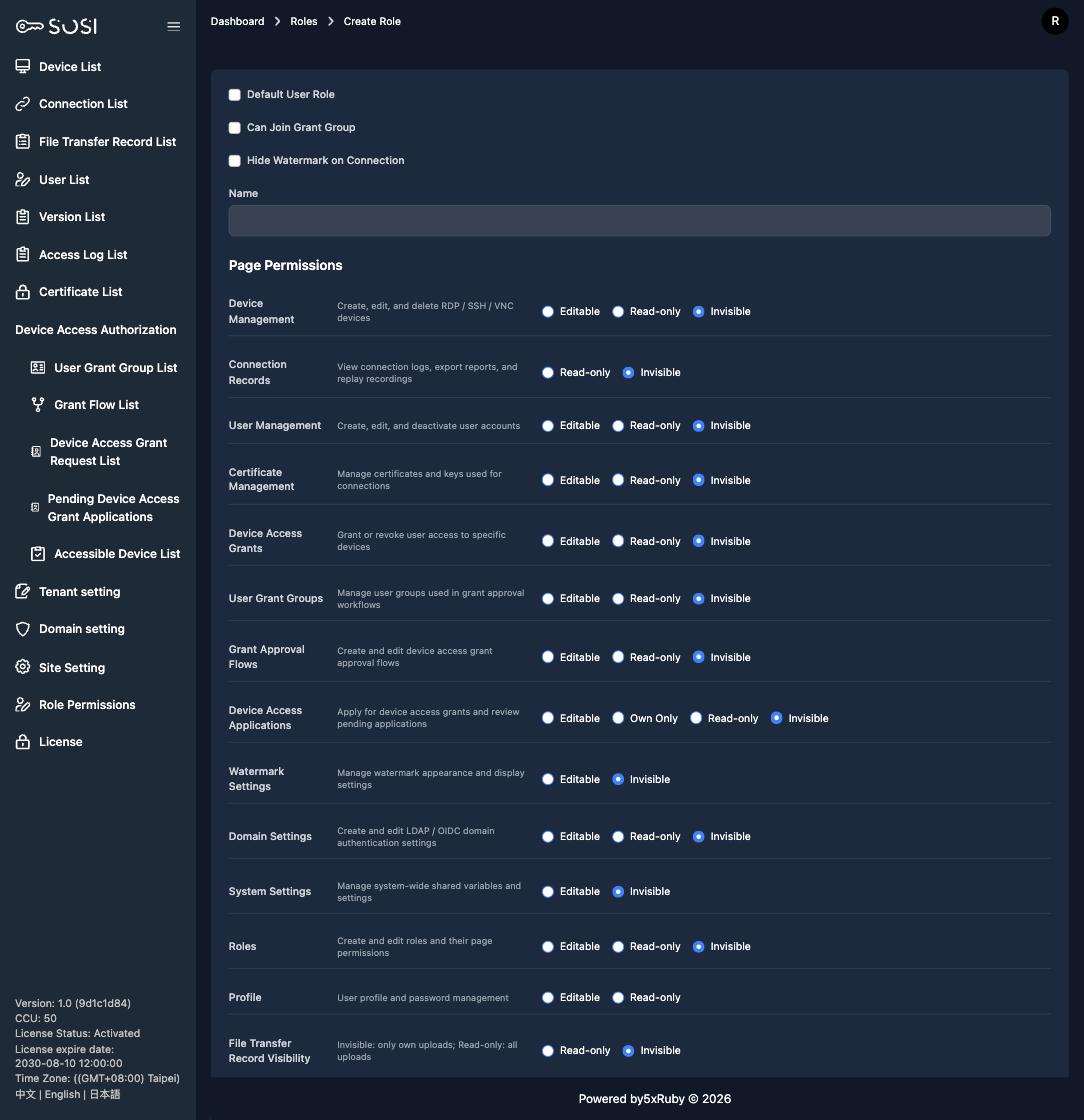Open Site Setting page
The image size is (1084, 1120).
pyautogui.click(x=71, y=667)
